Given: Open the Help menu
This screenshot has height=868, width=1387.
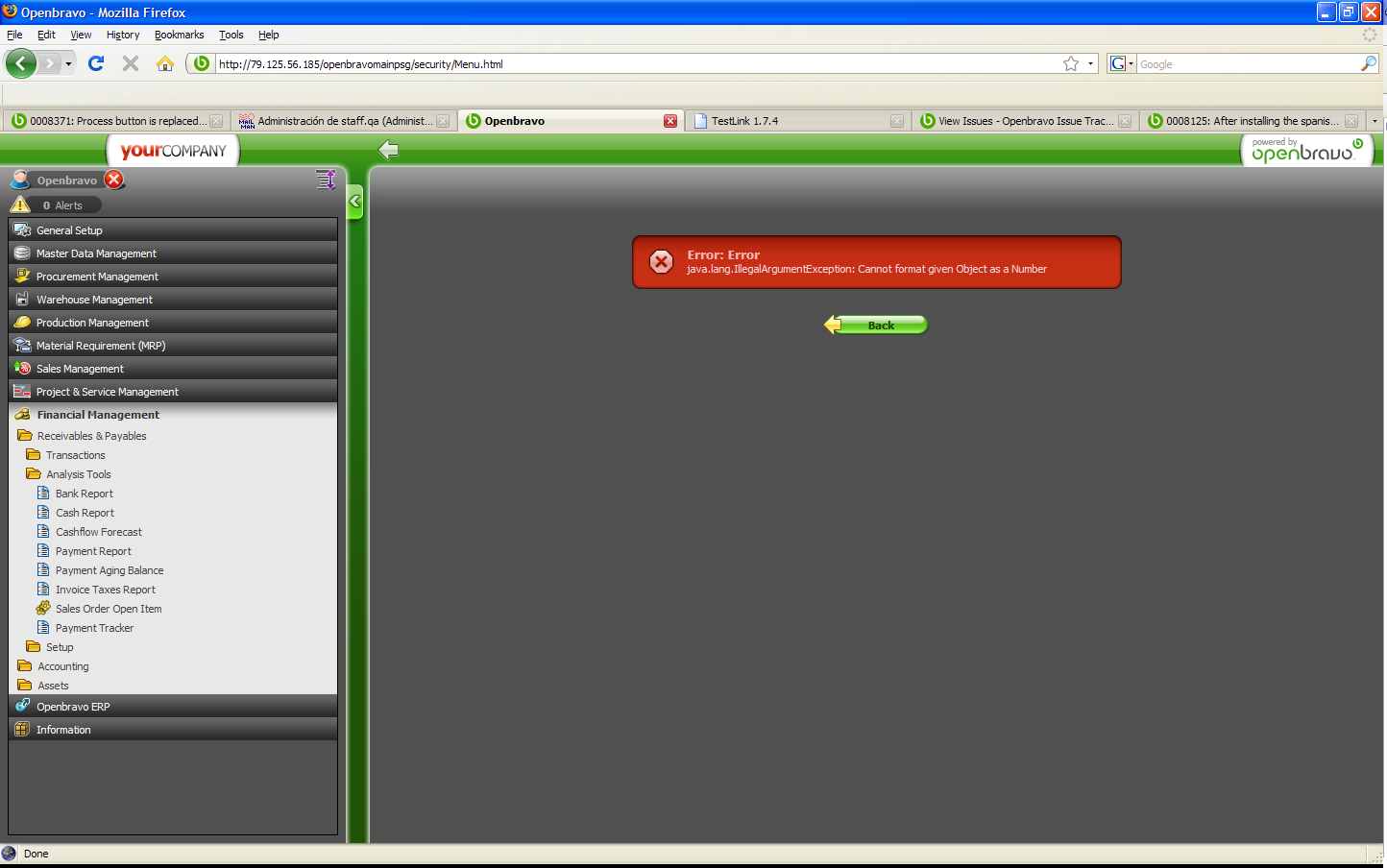Looking at the screenshot, I should pyautogui.click(x=269, y=35).
